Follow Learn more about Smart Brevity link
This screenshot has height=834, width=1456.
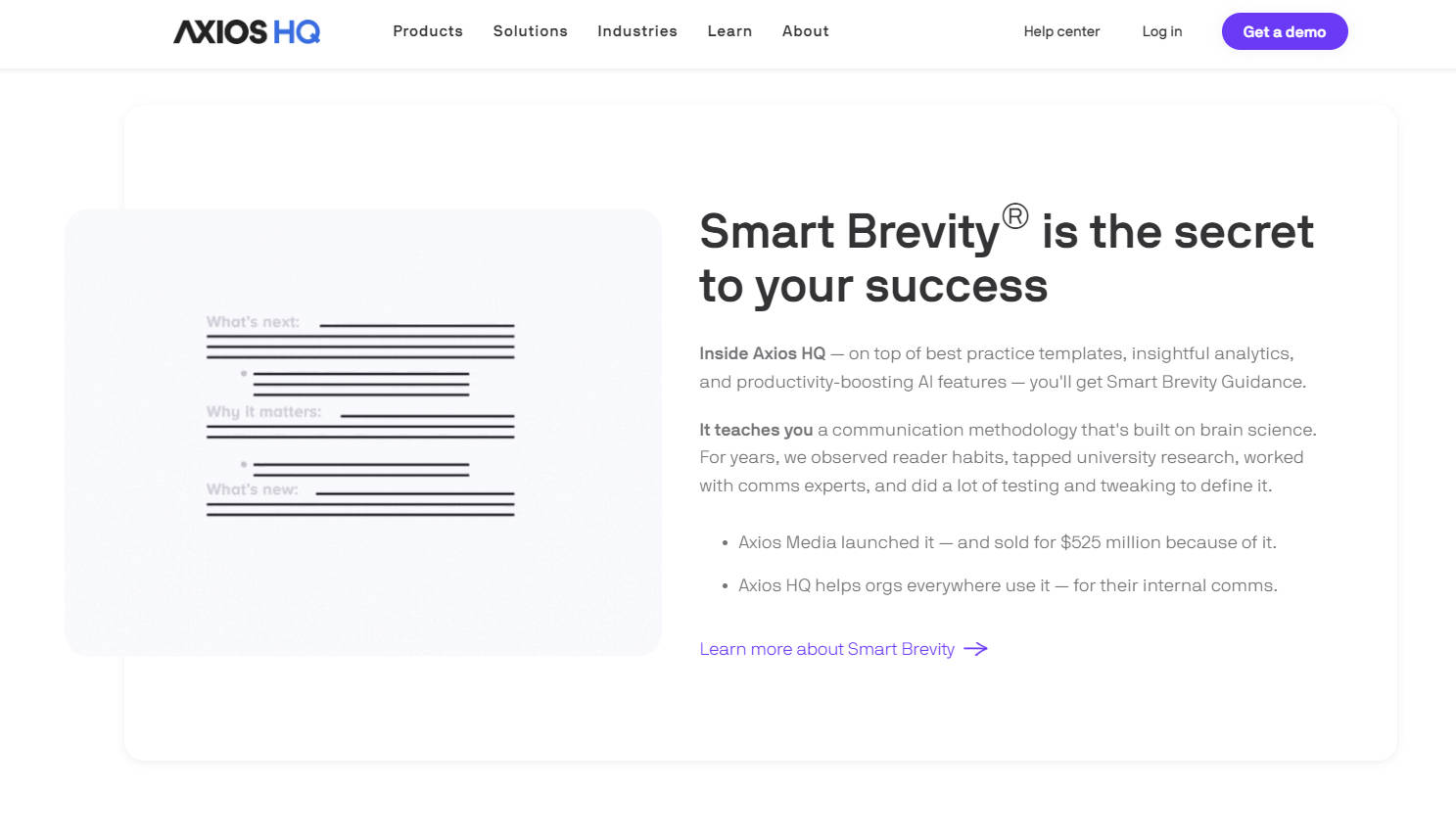pyautogui.click(x=826, y=649)
